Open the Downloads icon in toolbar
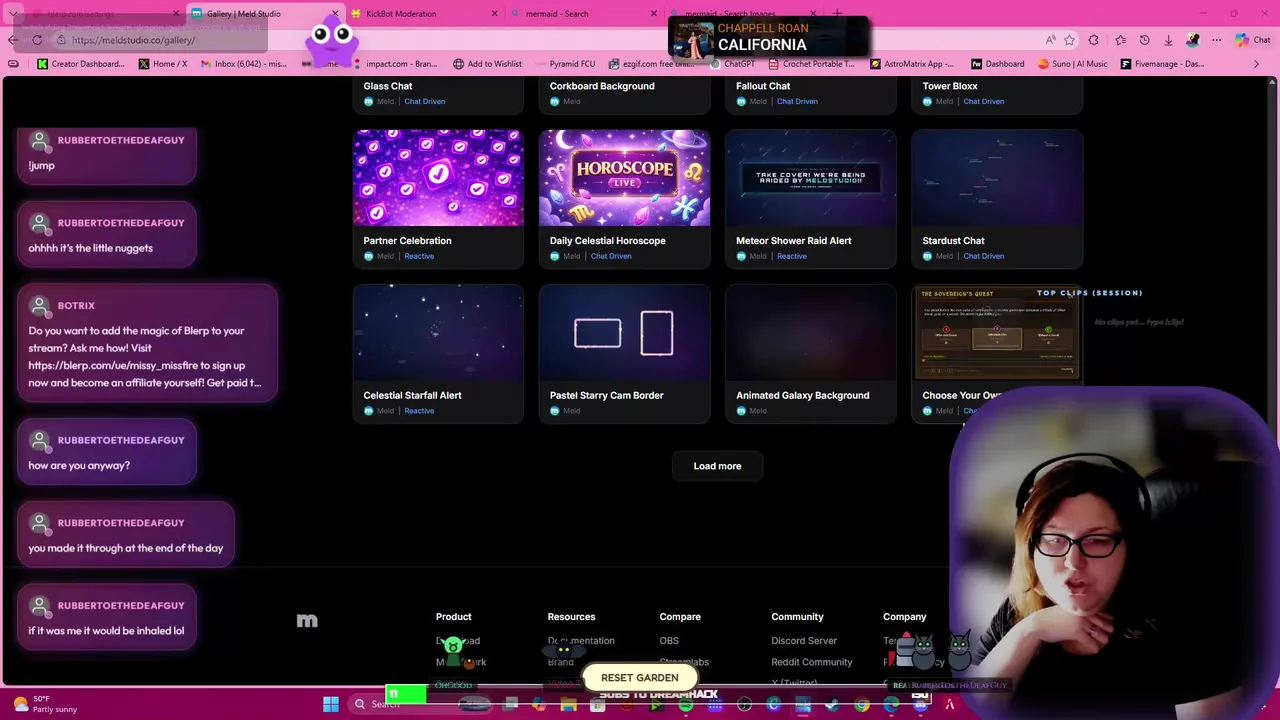The height and width of the screenshot is (720, 1280). pyautogui.click(x=1168, y=40)
